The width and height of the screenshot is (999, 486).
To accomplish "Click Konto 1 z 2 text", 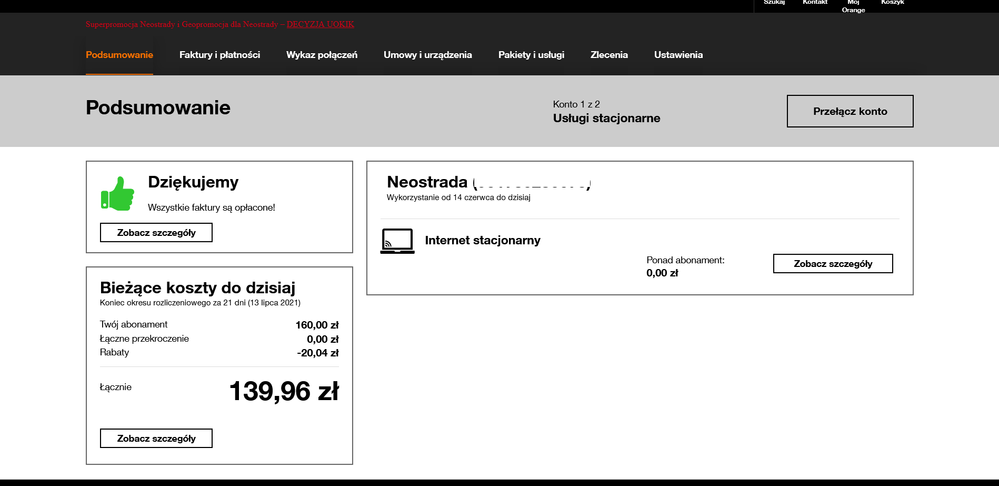I will pos(577,104).
